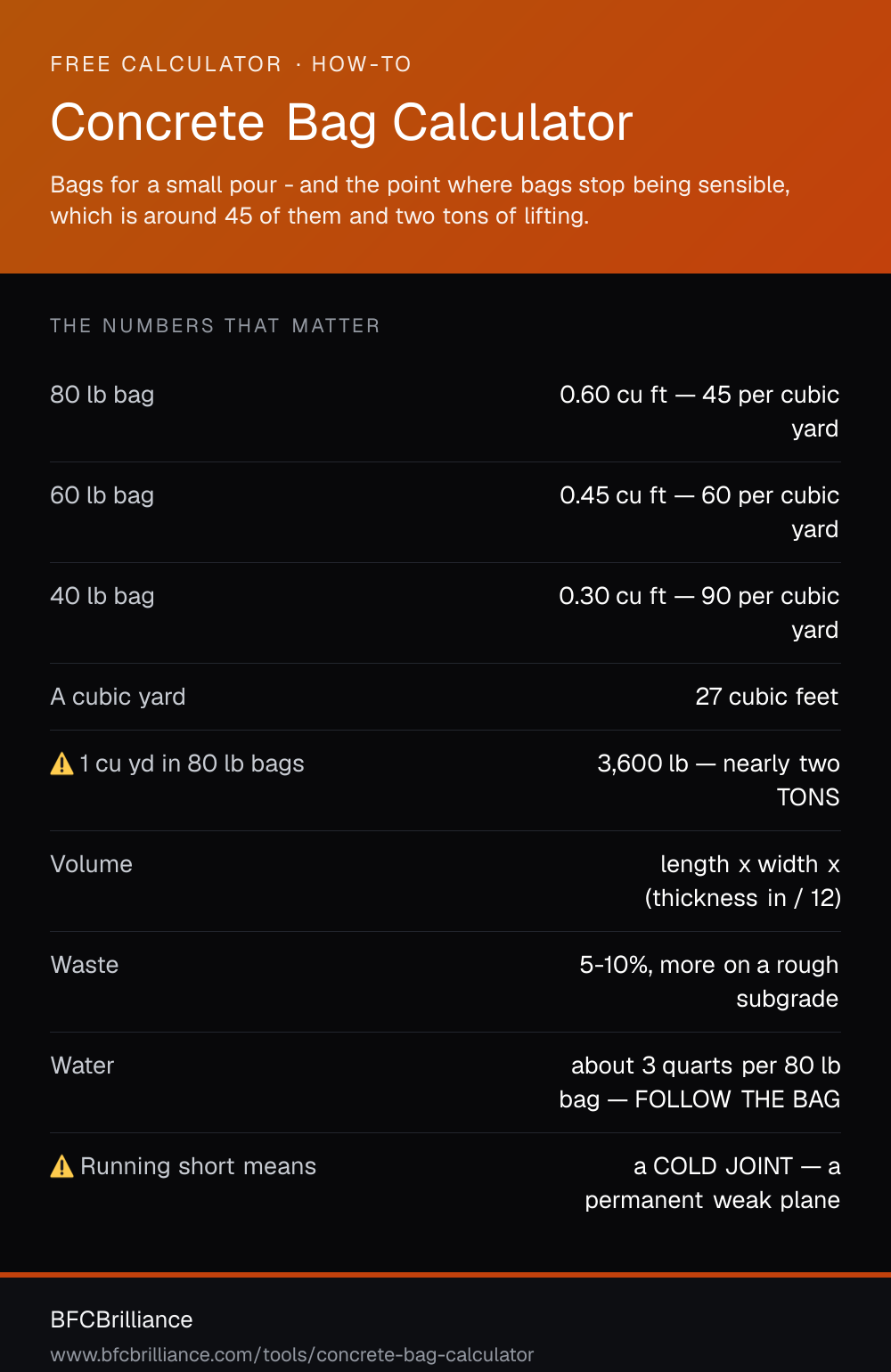Open the bfcbrilliance.com concrete-bag-calculator URL
The image size is (891, 1372).
(292, 1355)
